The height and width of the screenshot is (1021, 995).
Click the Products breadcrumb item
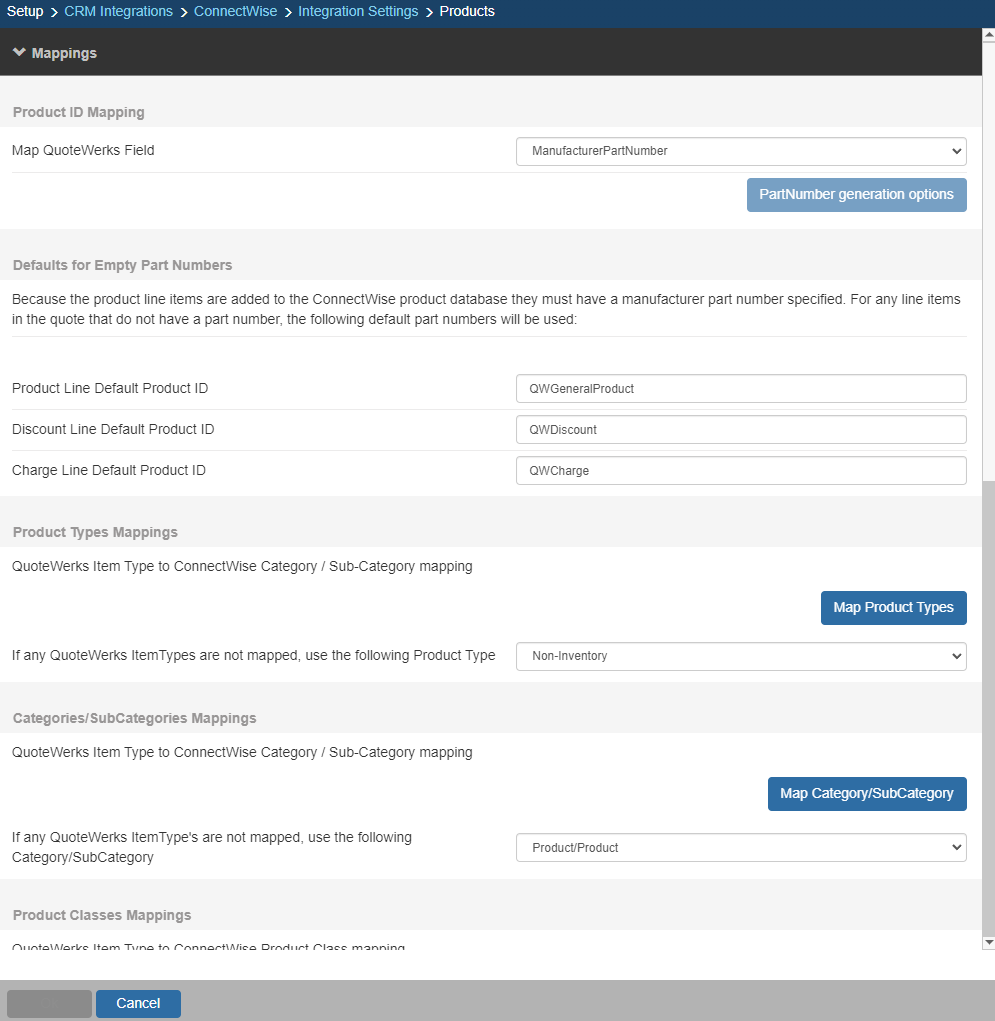(x=467, y=11)
